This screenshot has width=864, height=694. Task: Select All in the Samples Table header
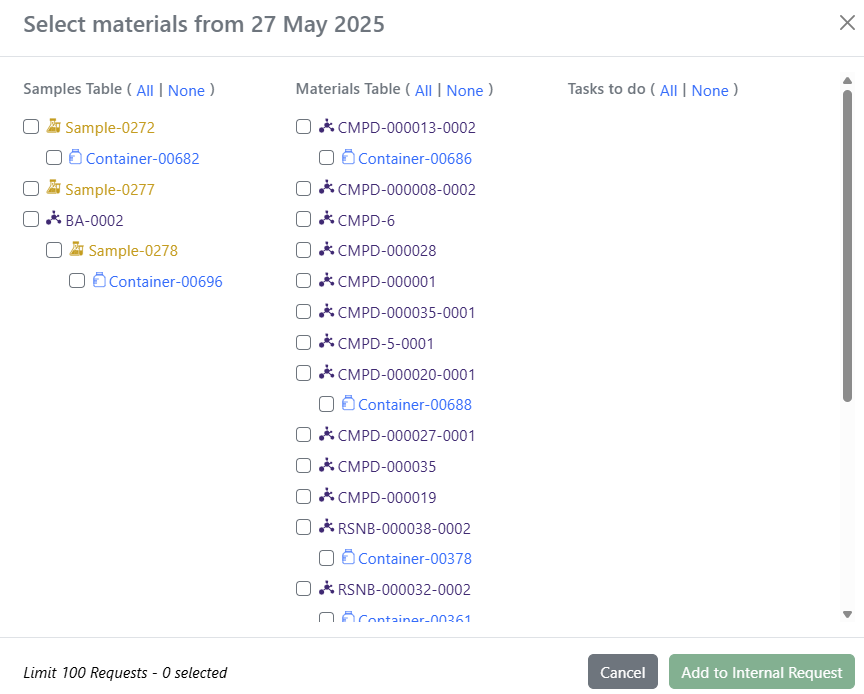point(145,90)
